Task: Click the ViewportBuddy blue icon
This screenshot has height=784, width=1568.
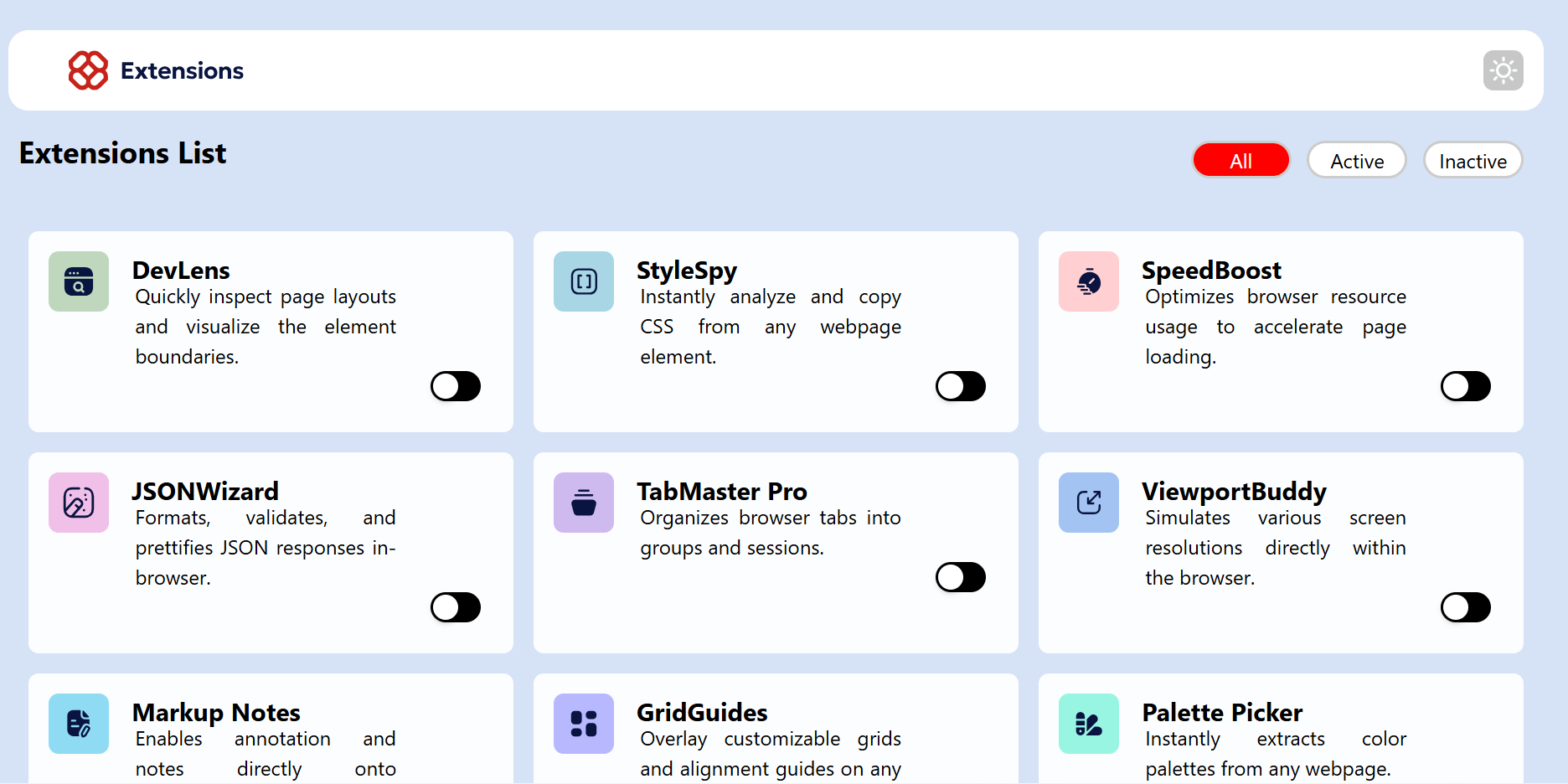Action: tap(1089, 503)
